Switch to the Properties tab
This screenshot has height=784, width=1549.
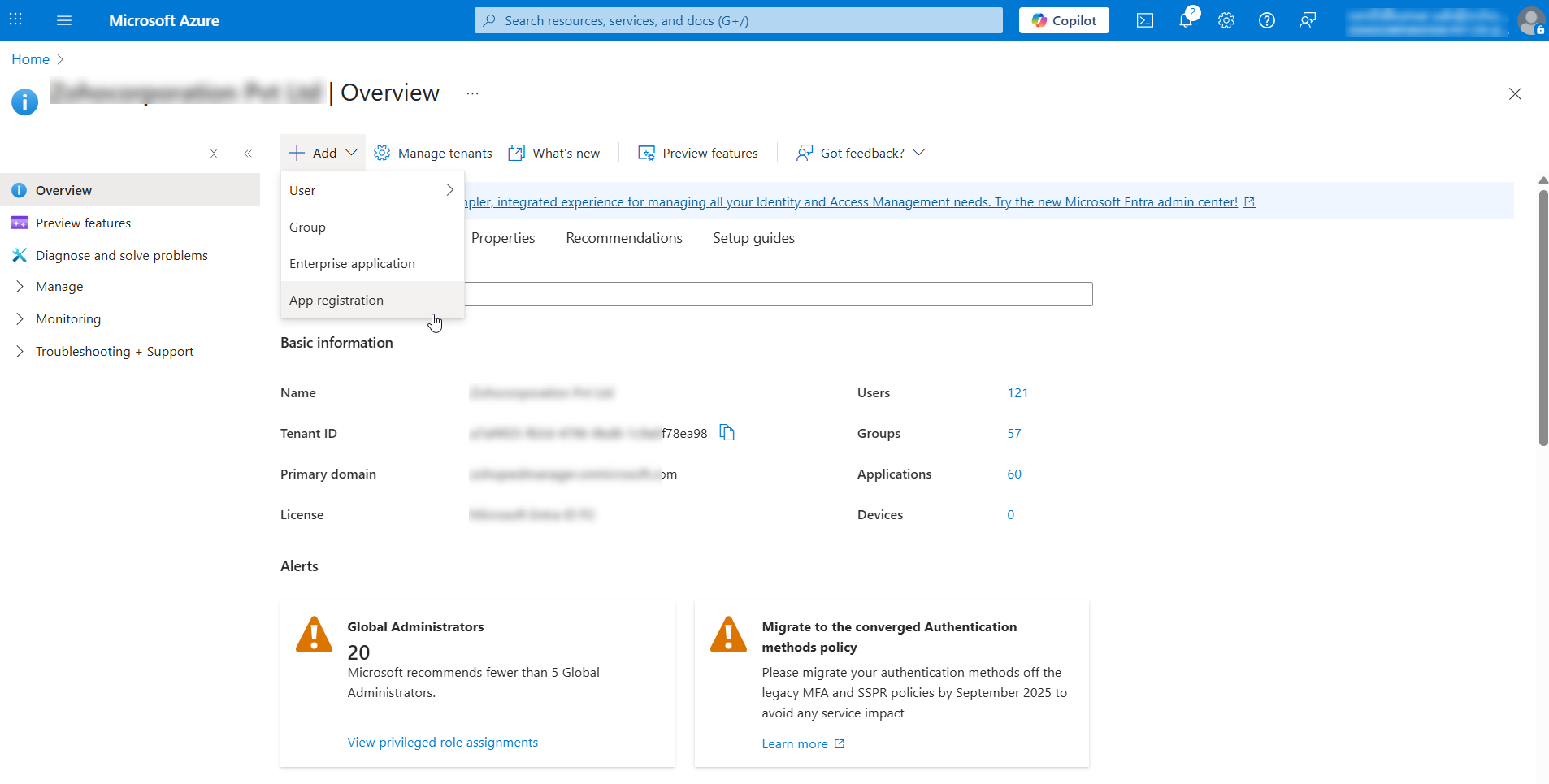click(502, 237)
